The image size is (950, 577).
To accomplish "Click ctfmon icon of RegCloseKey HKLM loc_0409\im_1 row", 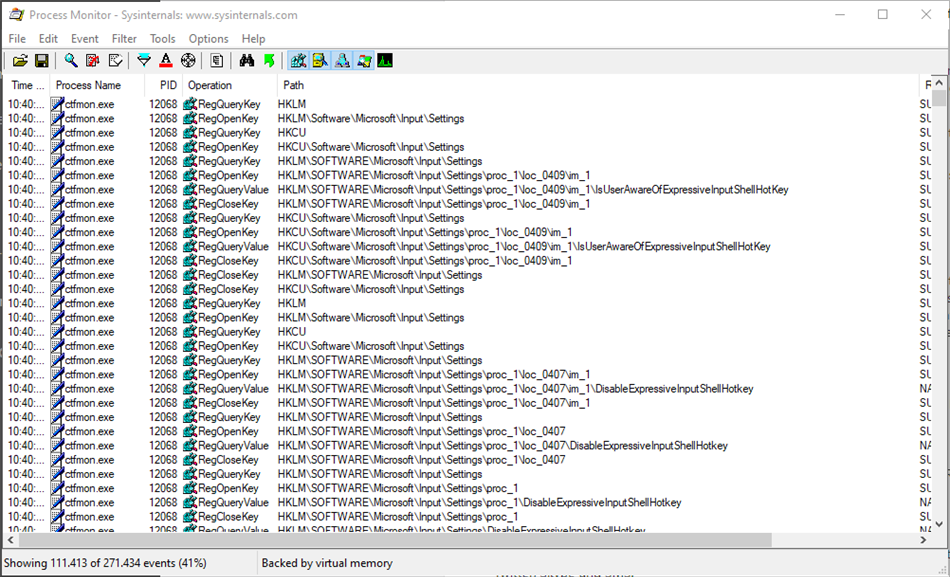I will point(57,204).
